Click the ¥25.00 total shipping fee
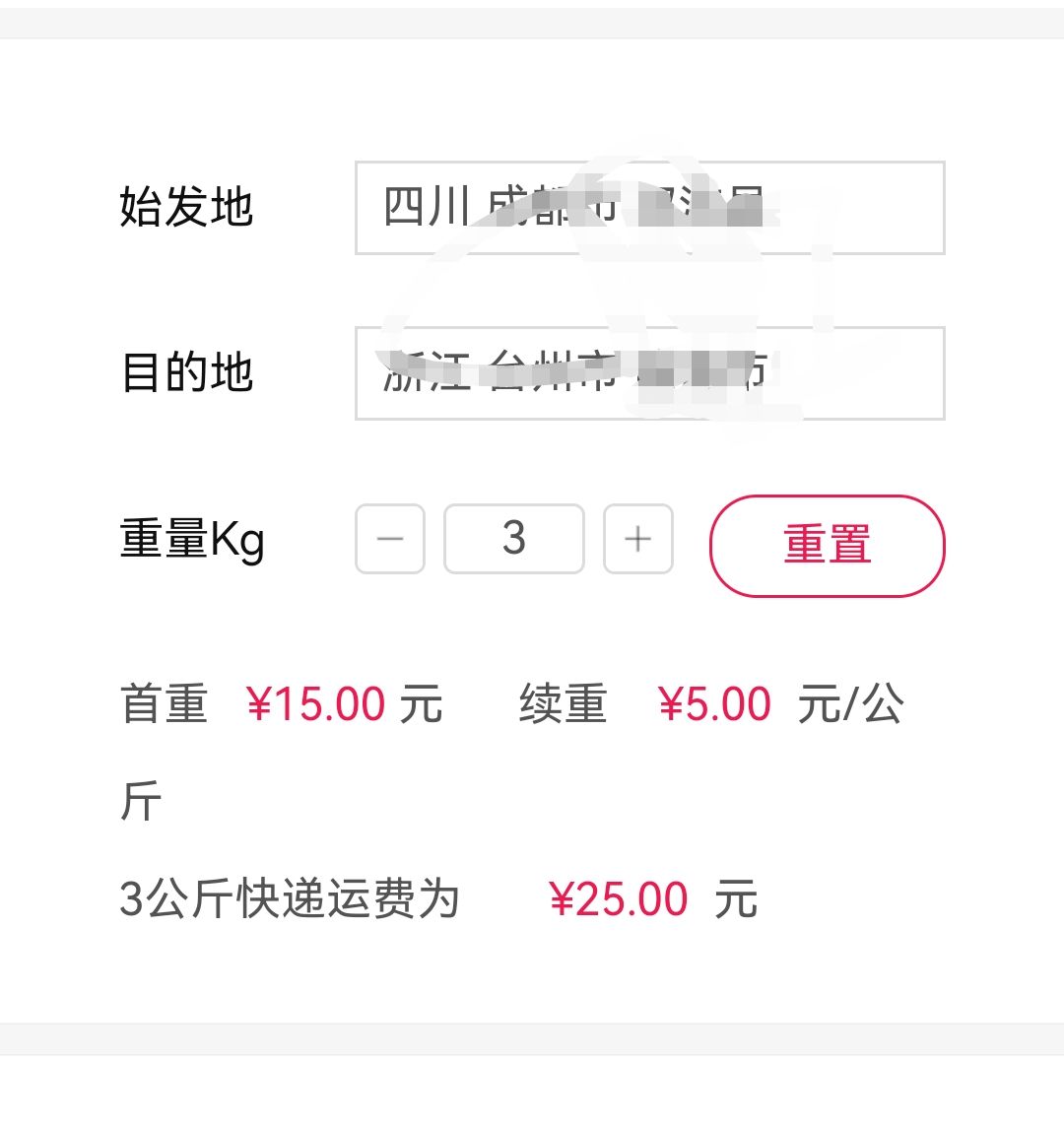This screenshot has width=1064, height=1126. (x=618, y=899)
